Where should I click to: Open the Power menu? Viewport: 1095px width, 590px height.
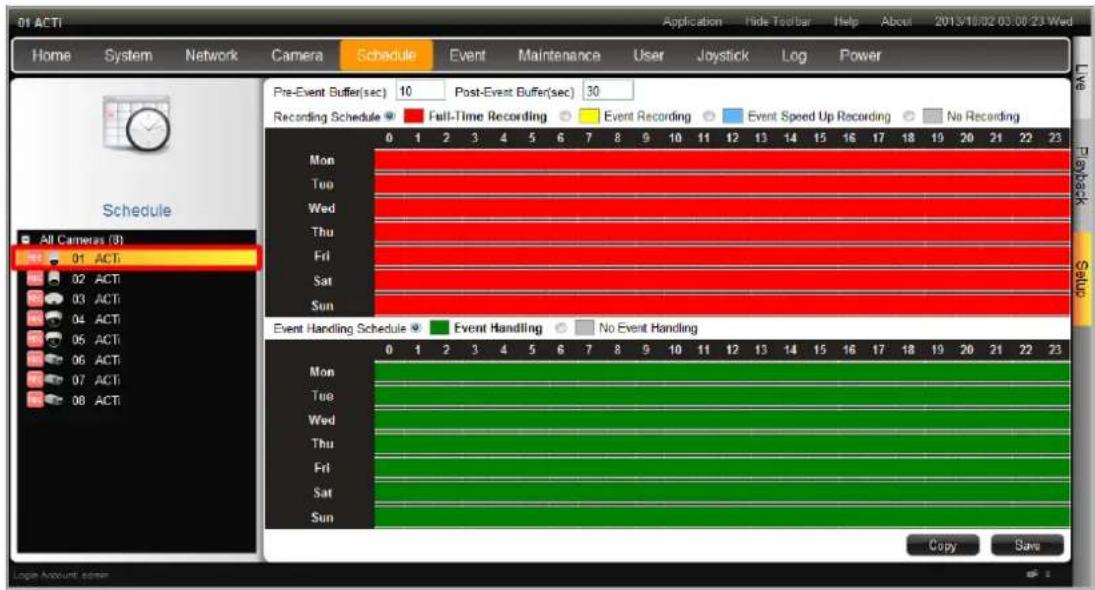click(860, 55)
